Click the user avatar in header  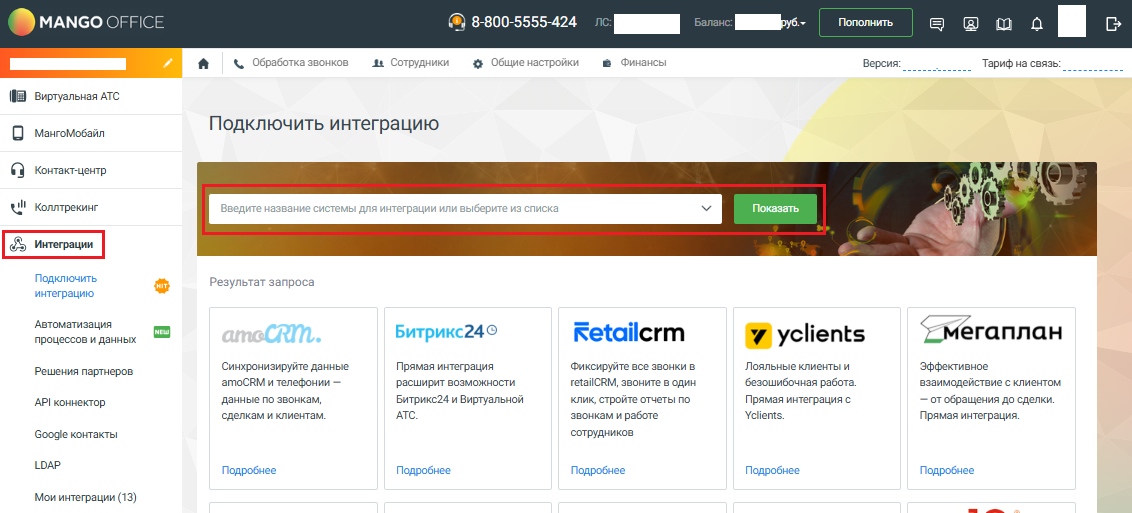pos(1072,21)
